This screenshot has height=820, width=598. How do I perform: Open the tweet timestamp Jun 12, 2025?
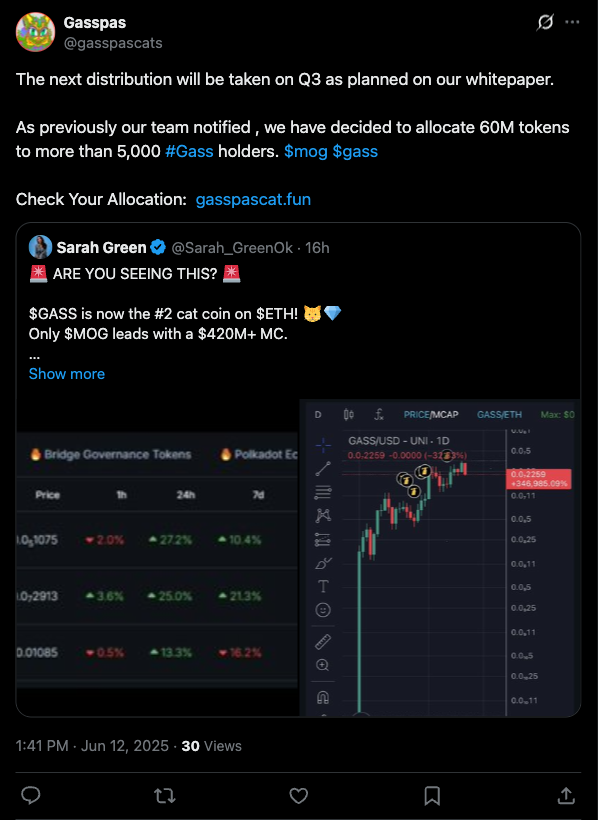(x=125, y=746)
